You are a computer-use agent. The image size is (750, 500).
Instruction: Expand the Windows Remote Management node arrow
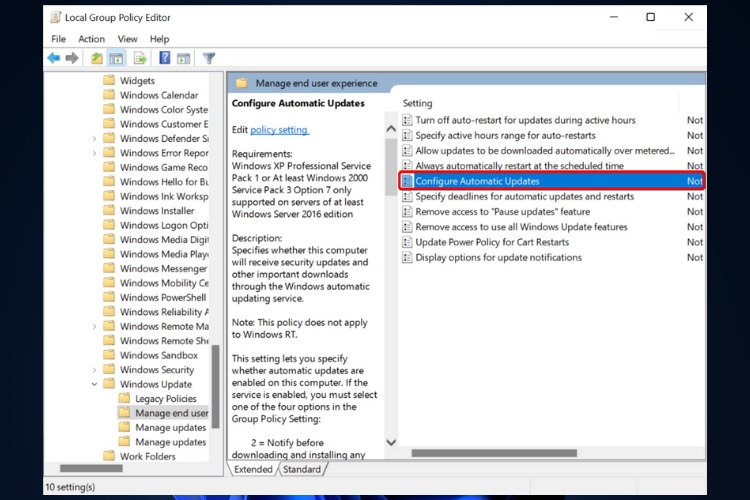(x=95, y=326)
